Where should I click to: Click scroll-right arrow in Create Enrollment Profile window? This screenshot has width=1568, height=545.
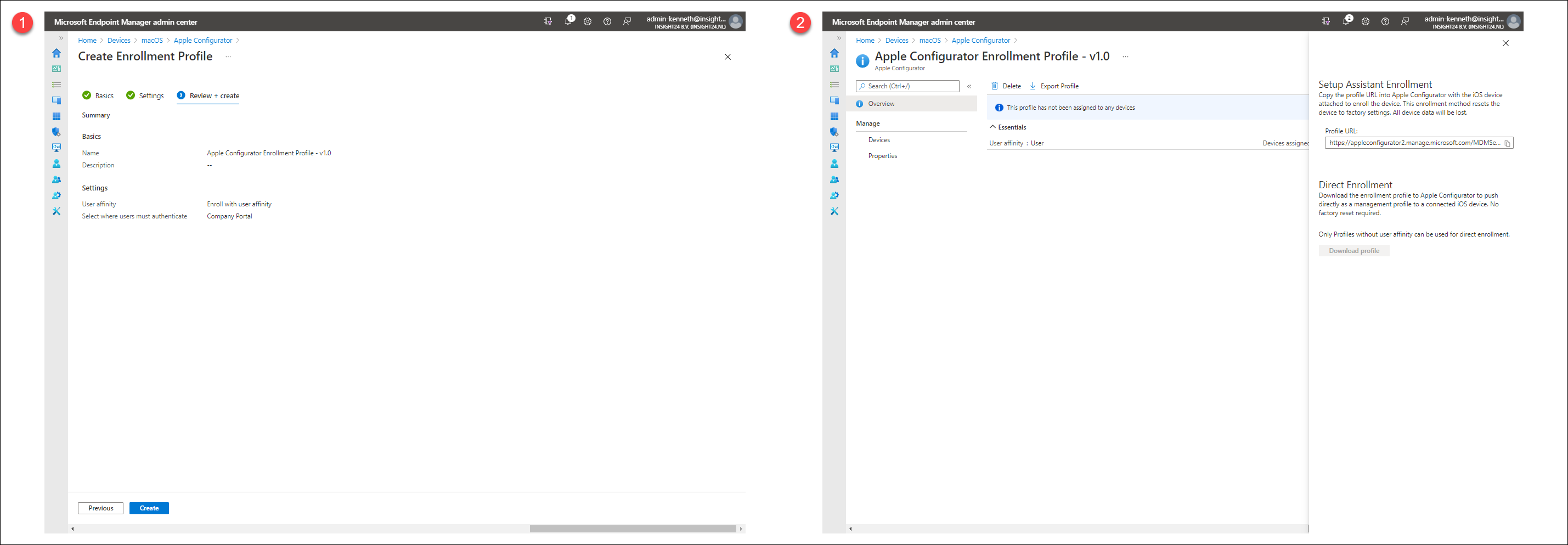[x=741, y=529]
